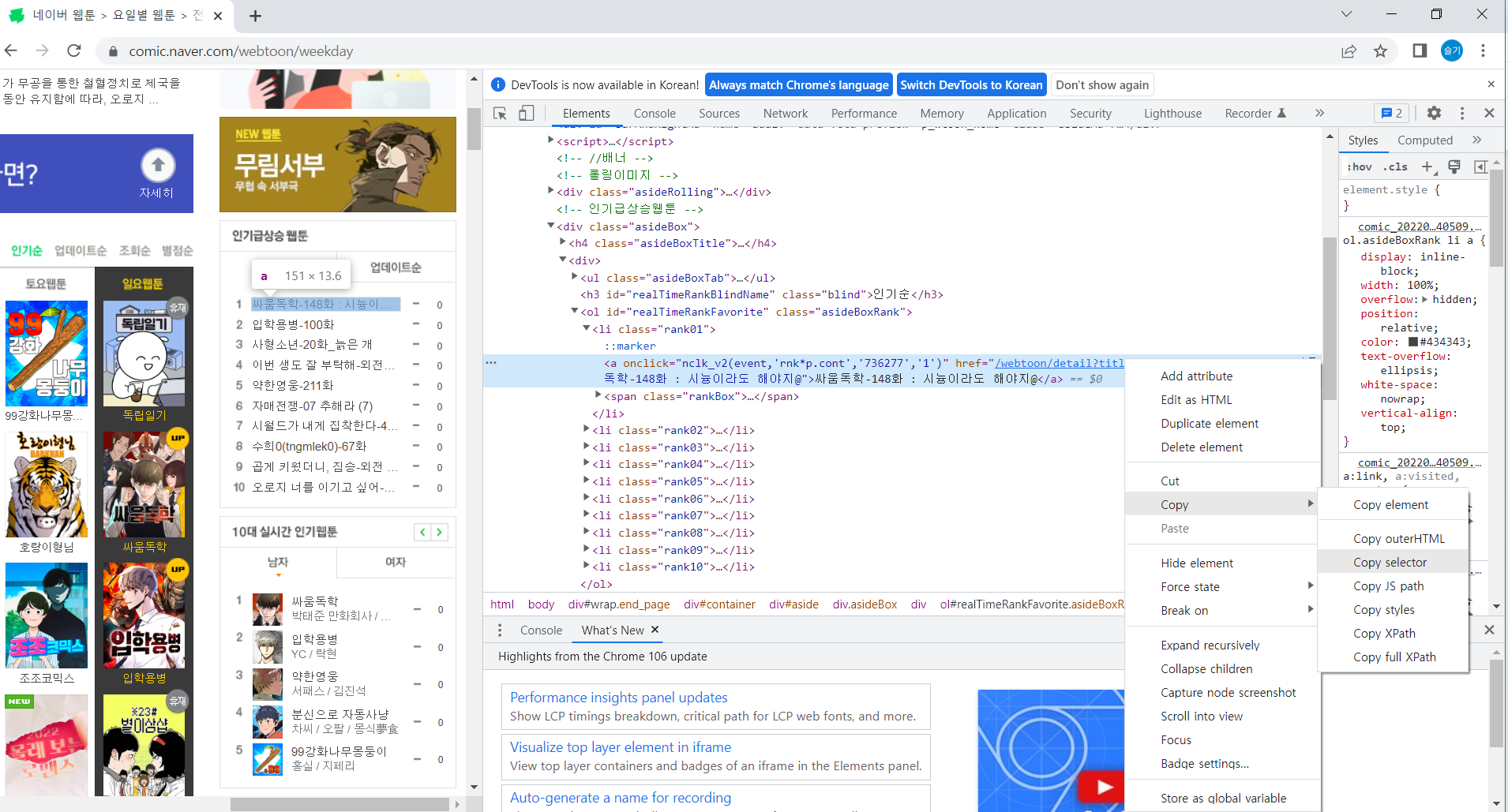The image size is (1508, 812).
Task: Choose Copy selector from submenu
Action: click(x=1393, y=562)
